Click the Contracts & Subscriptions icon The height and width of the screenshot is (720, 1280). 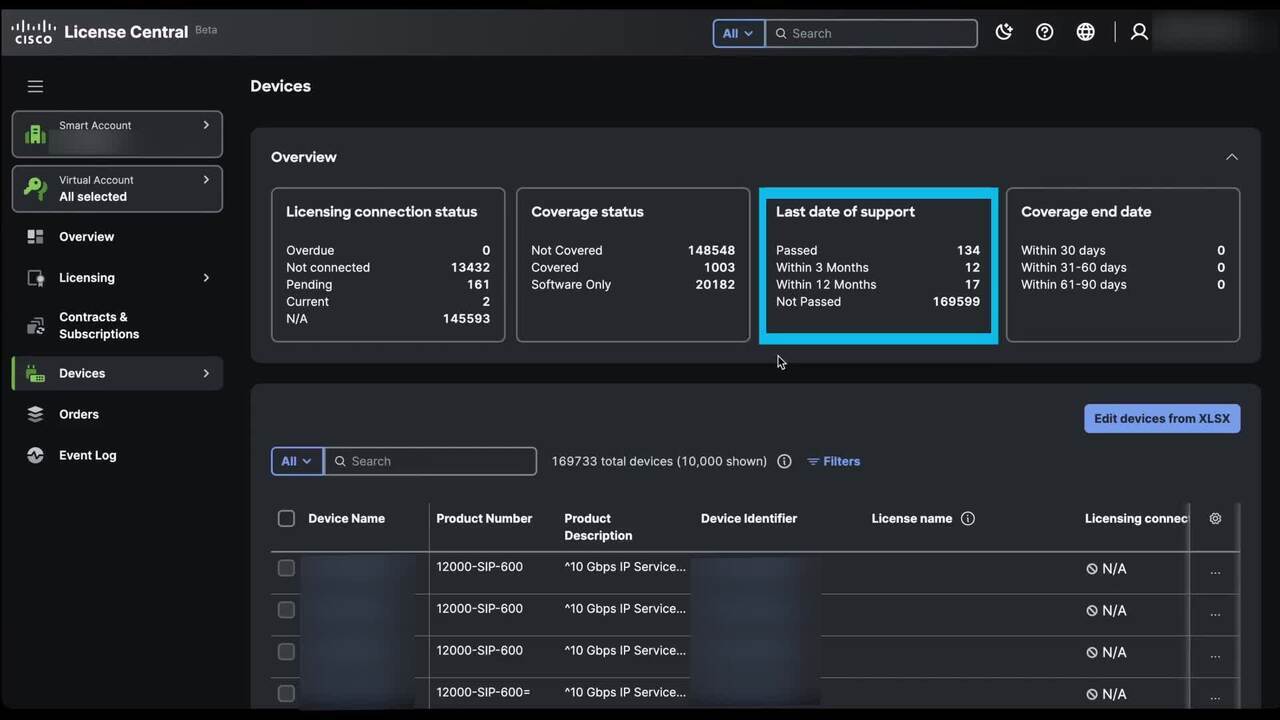[36, 326]
